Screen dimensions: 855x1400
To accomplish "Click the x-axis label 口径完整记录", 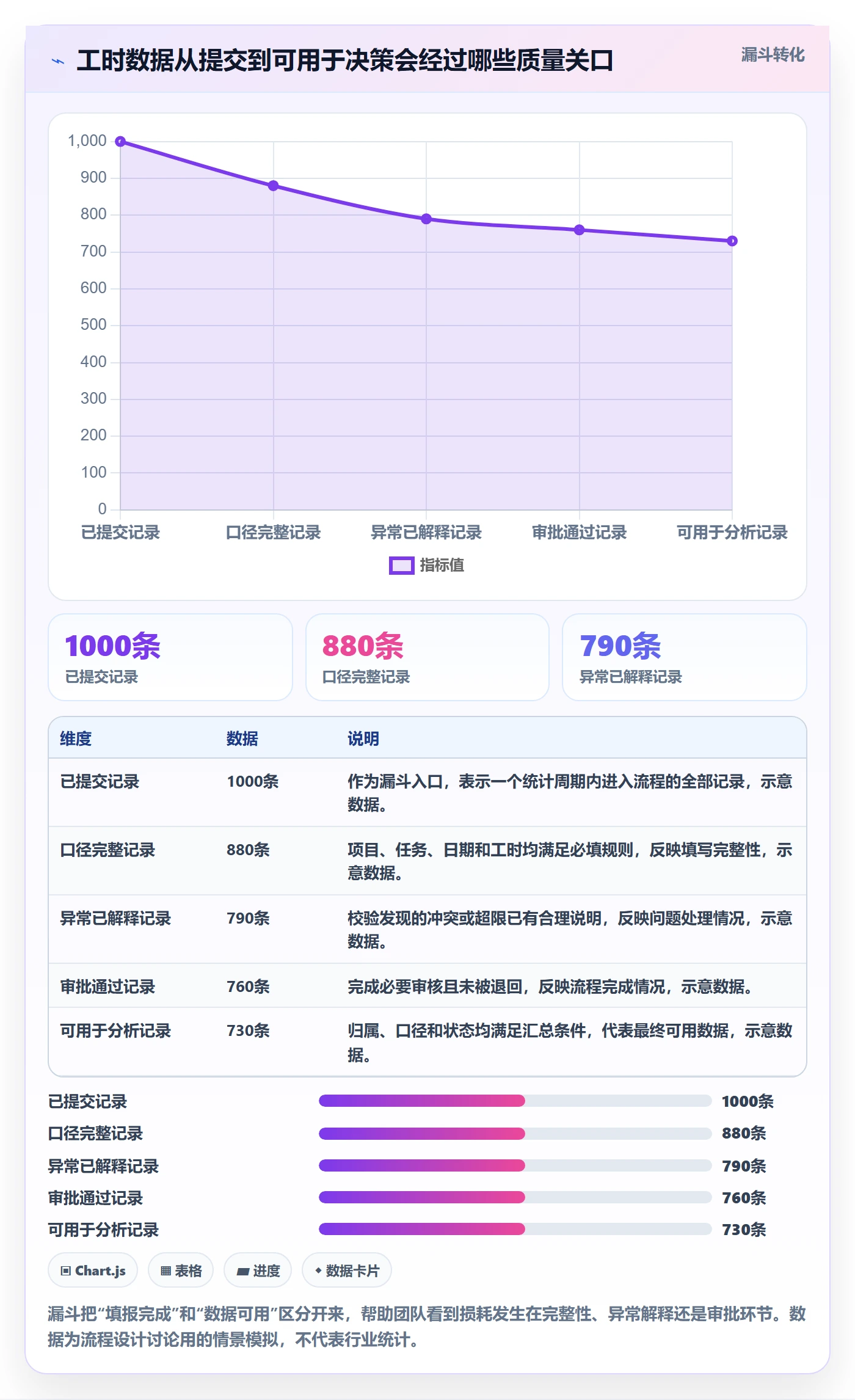I will (274, 533).
